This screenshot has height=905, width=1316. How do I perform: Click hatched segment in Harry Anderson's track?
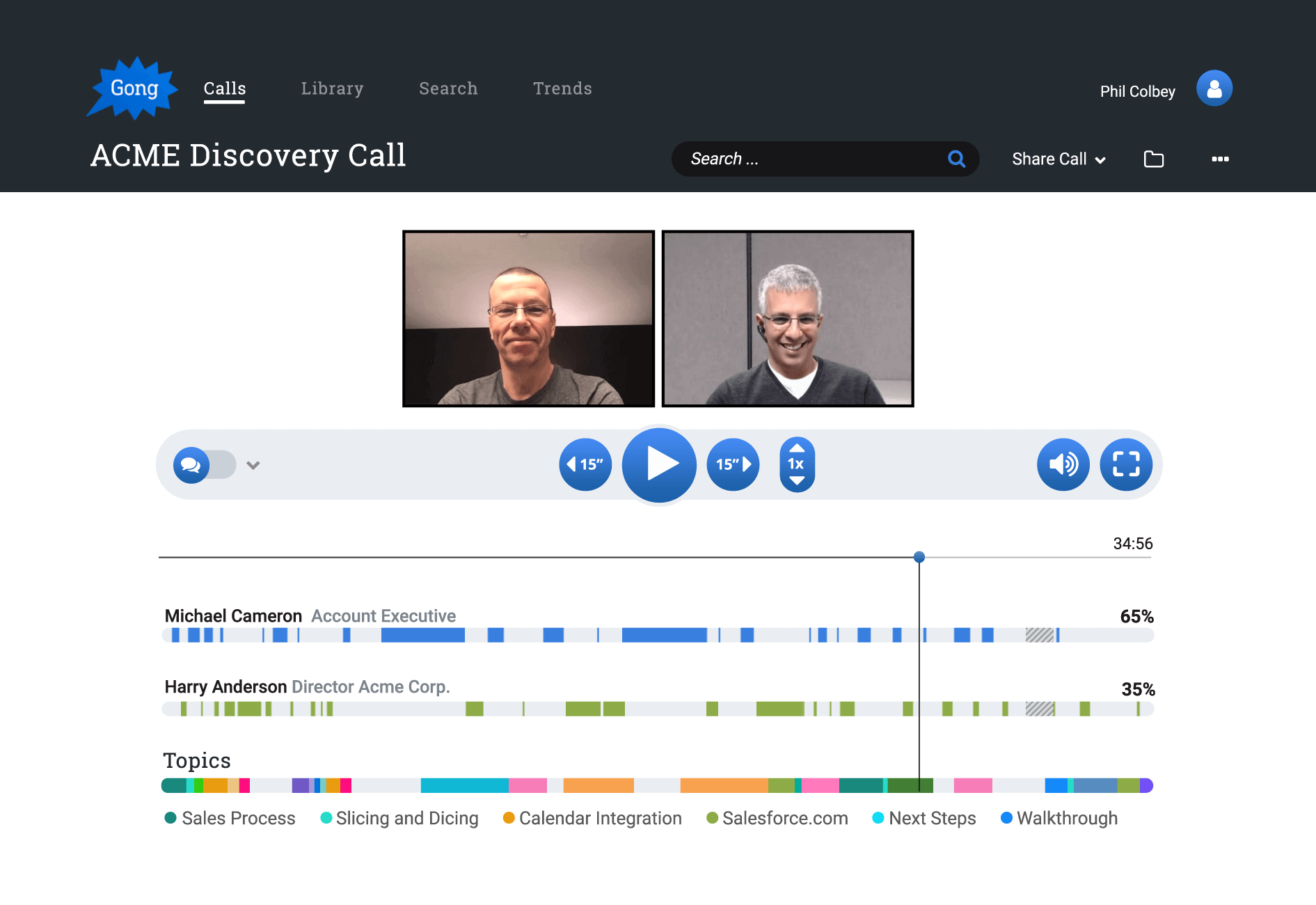click(1040, 709)
